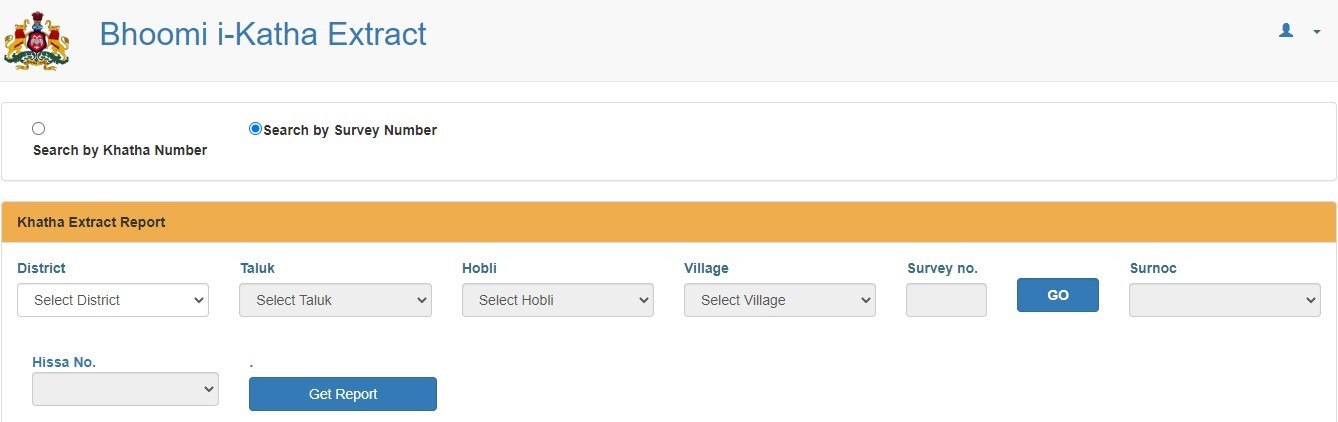Click the Karnataka state emblem logo
Image resolution: width=1338 pixels, height=422 pixels.
(x=37, y=39)
